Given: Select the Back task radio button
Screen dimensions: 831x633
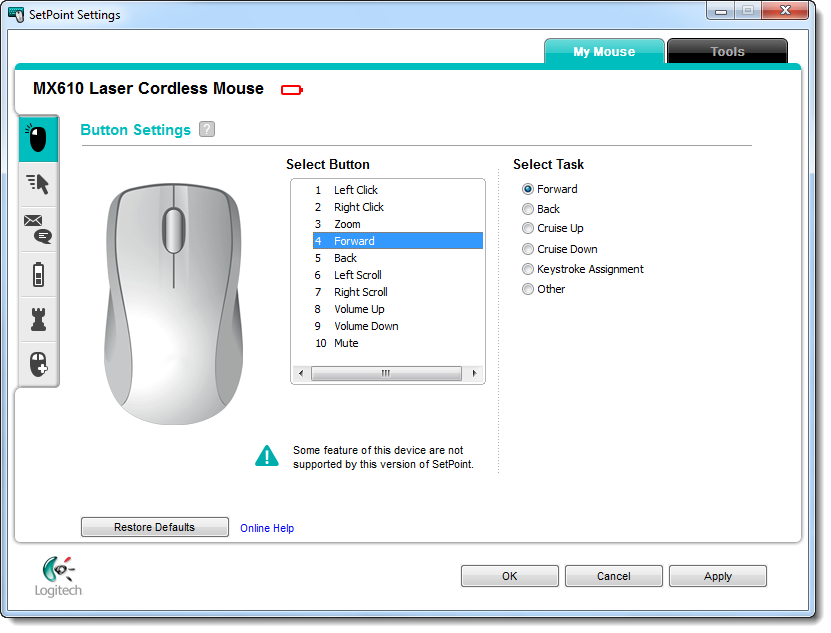Looking at the screenshot, I should pos(527,209).
